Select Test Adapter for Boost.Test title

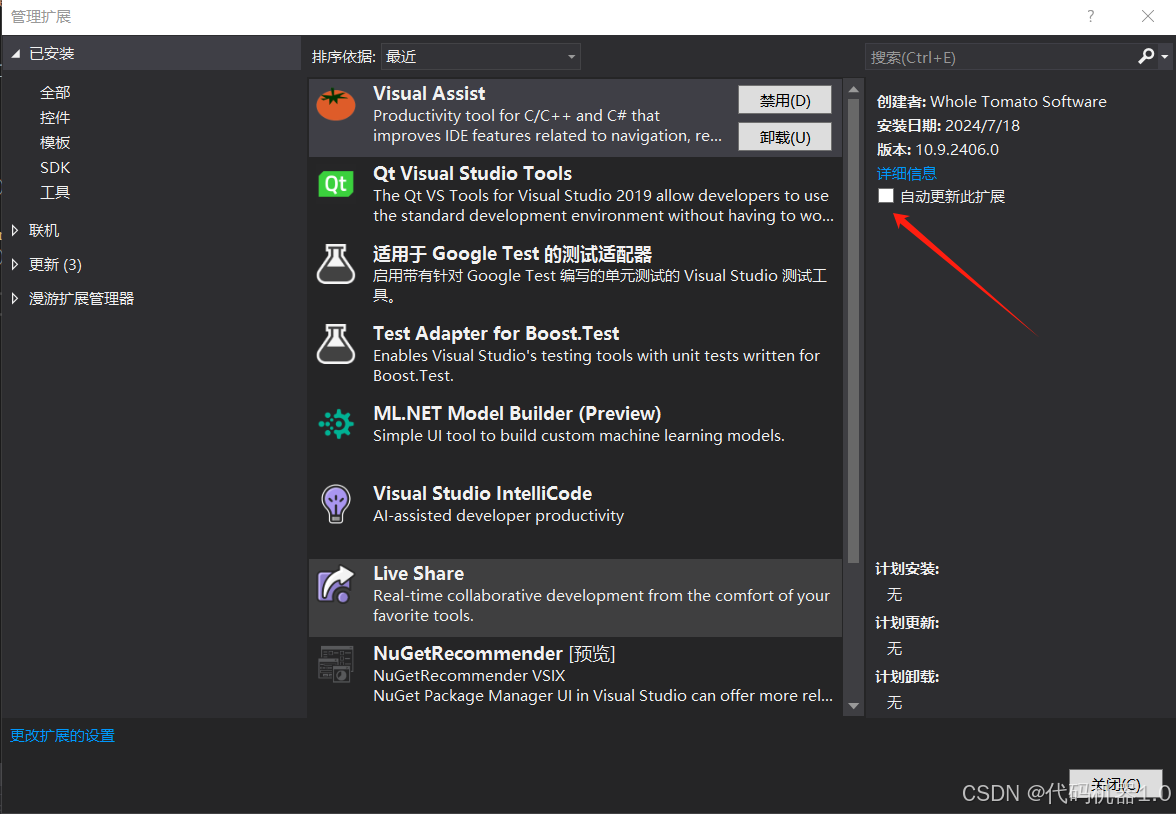496,333
